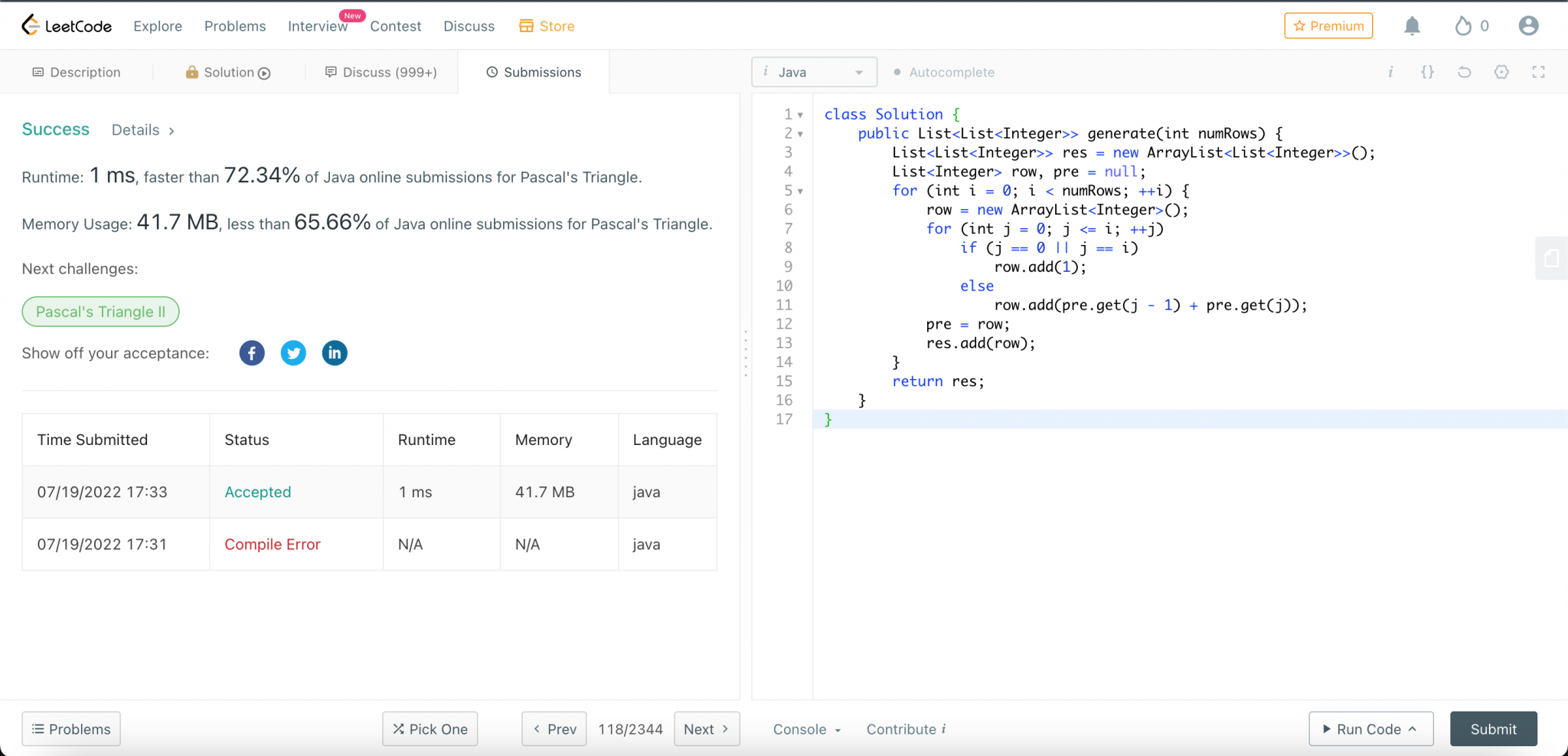
Task: Click the braces code format icon
Action: click(x=1427, y=72)
